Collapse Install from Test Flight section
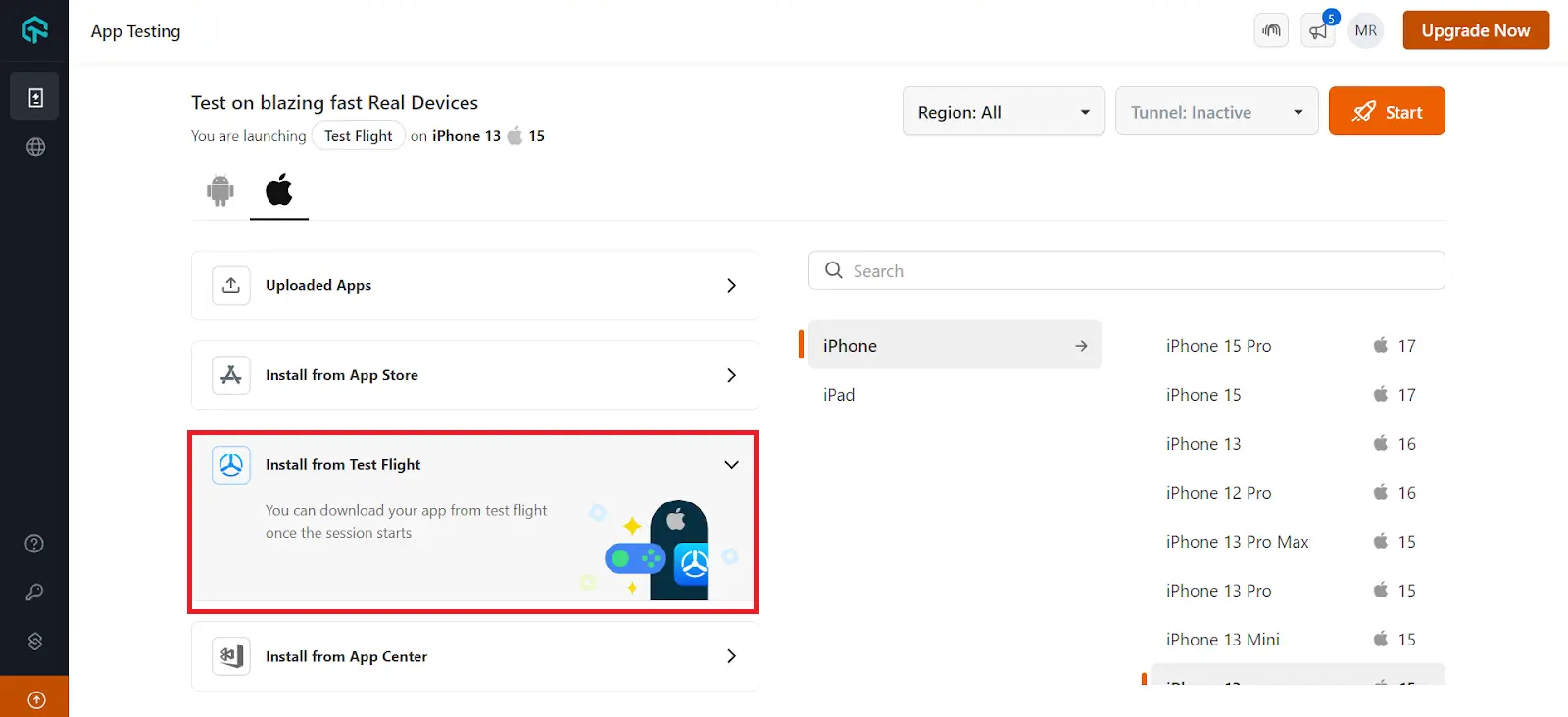The width and height of the screenshot is (1568, 717). pyautogui.click(x=730, y=465)
